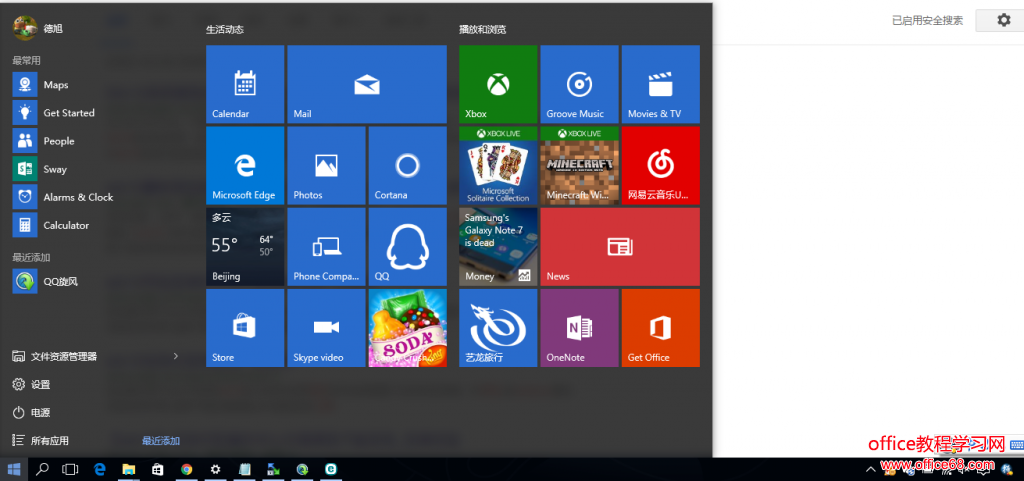Launch the Candy Crush Soda tile
The image size is (1024, 481).
408,328
